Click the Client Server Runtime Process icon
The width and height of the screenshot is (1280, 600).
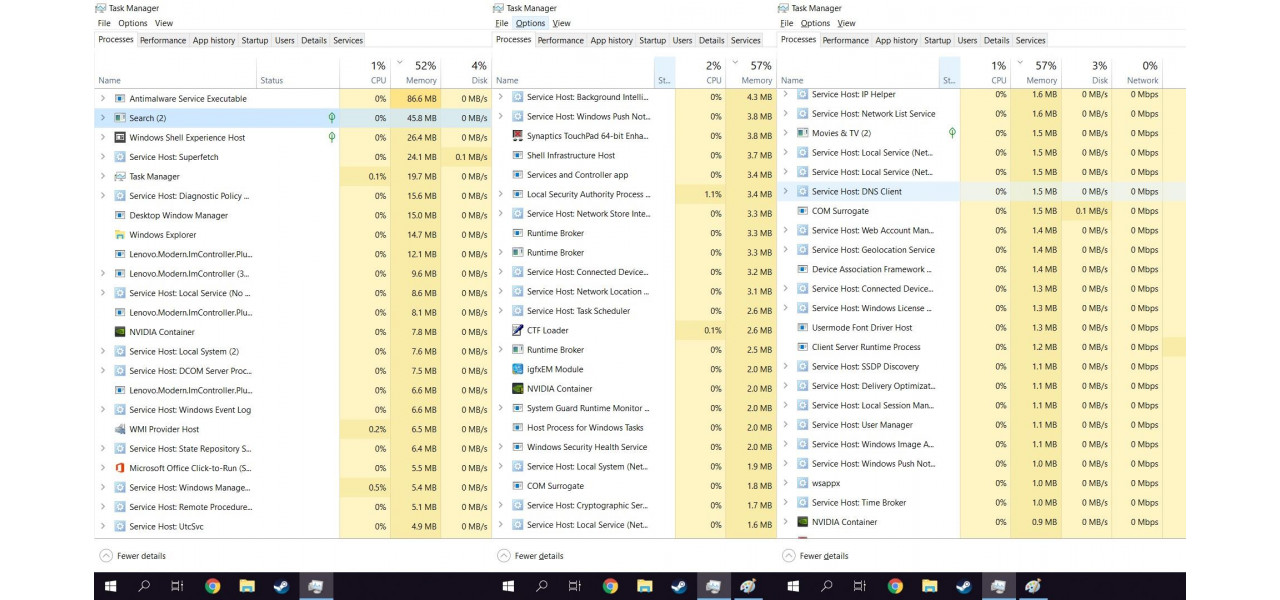(802, 347)
